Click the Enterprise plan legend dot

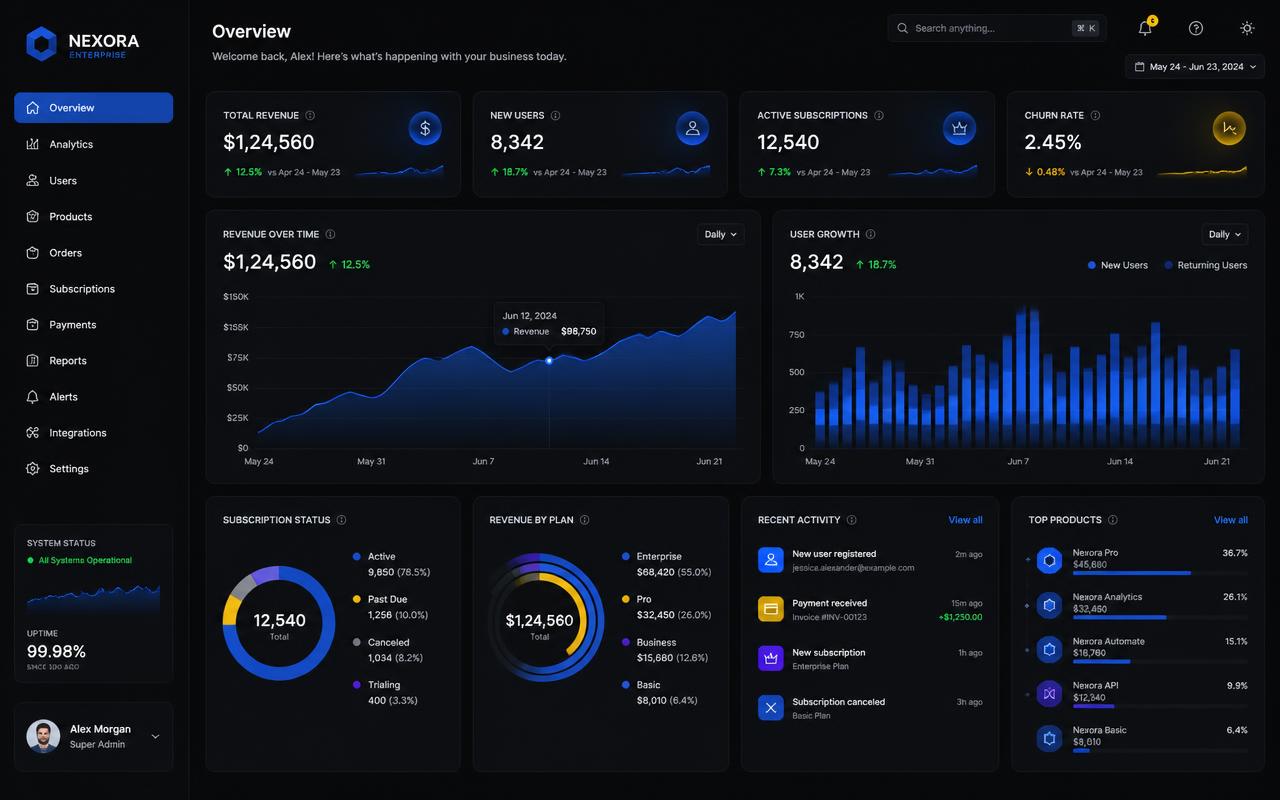[626, 556]
